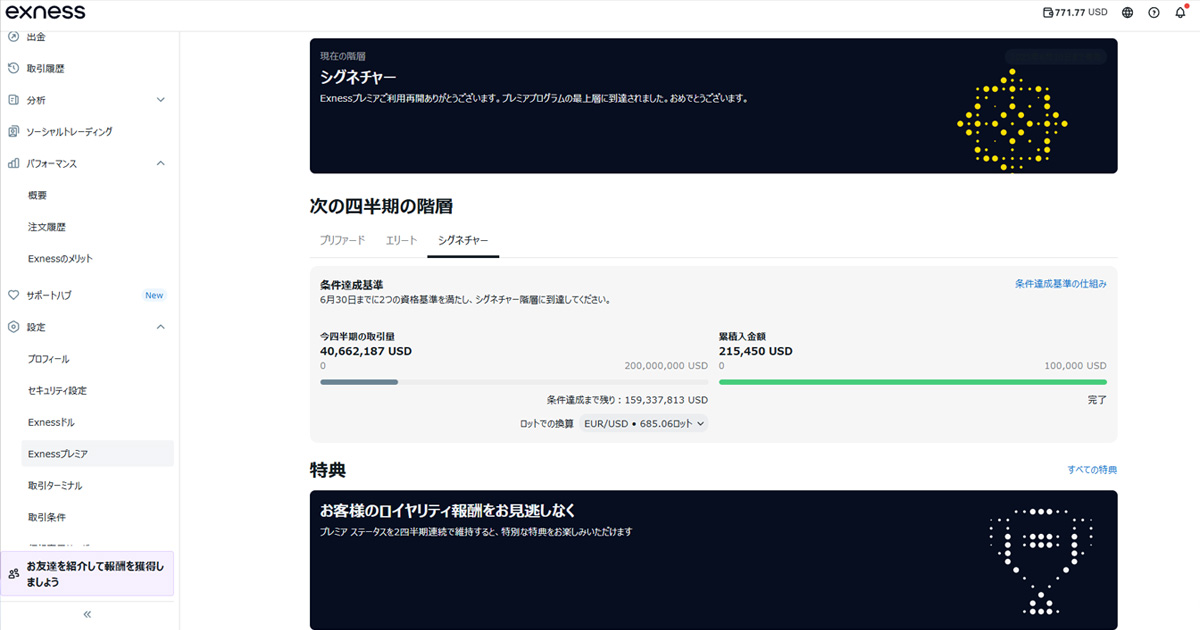Viewport: 1200px width, 630px height.
Task: Click the help question mark icon
Action: (x=1153, y=13)
